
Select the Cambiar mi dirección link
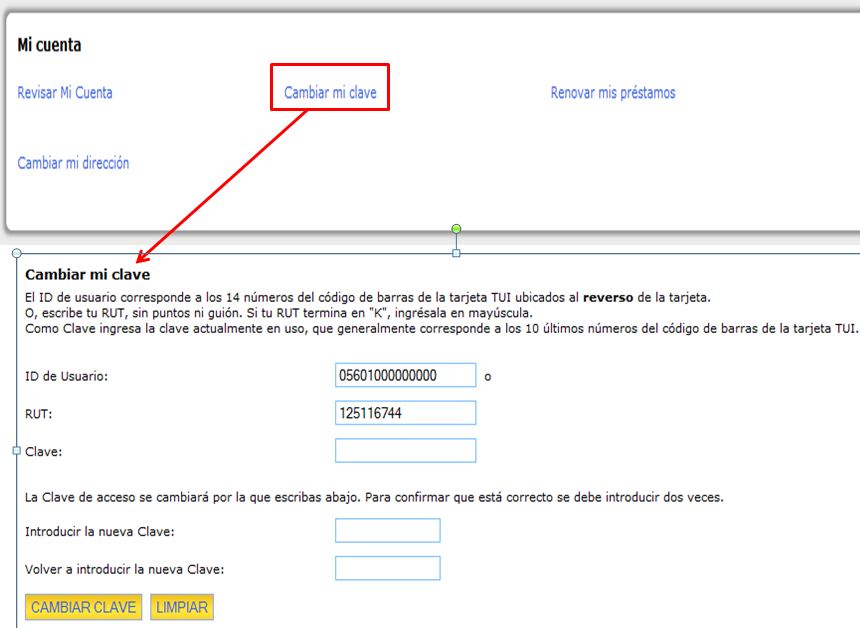[73, 163]
